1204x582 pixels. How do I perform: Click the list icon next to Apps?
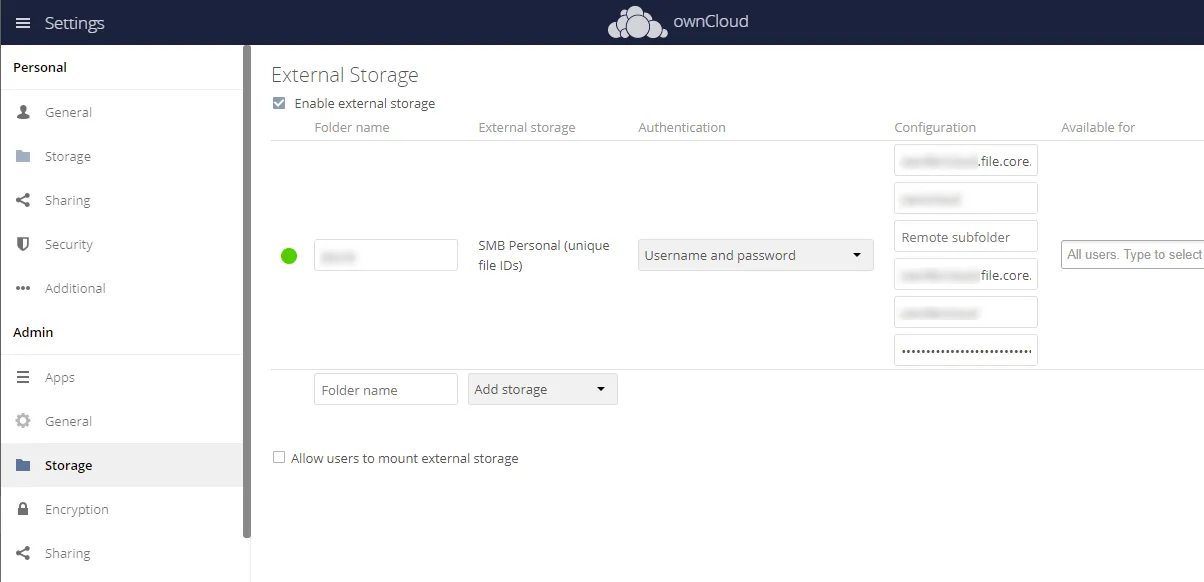(x=24, y=377)
